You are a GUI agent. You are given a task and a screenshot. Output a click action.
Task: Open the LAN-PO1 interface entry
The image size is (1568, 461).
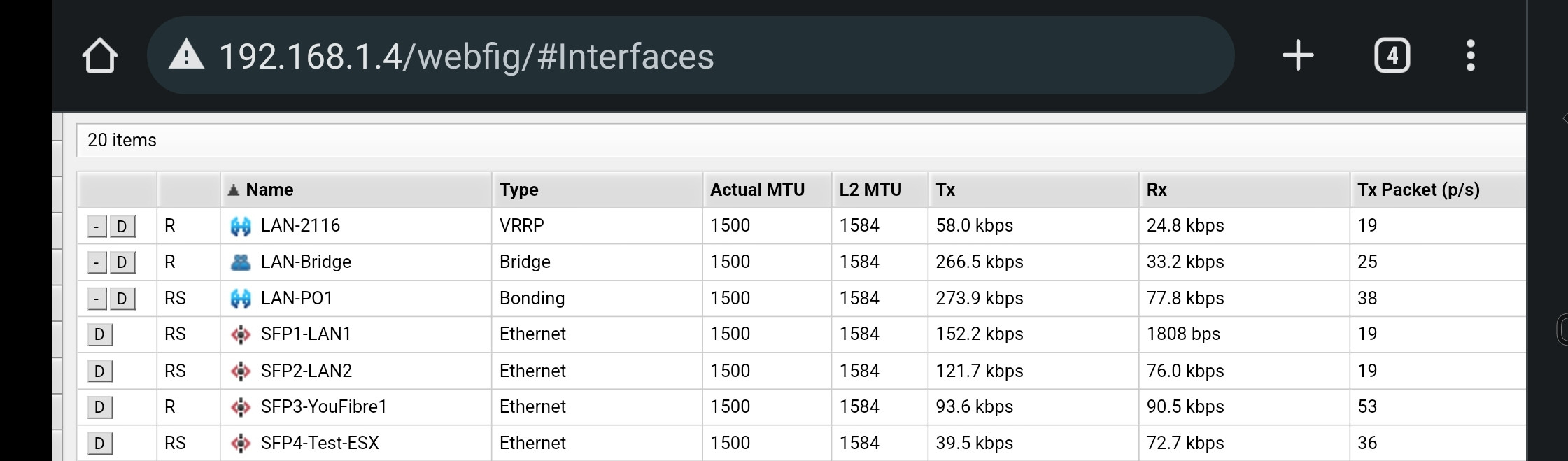297,298
